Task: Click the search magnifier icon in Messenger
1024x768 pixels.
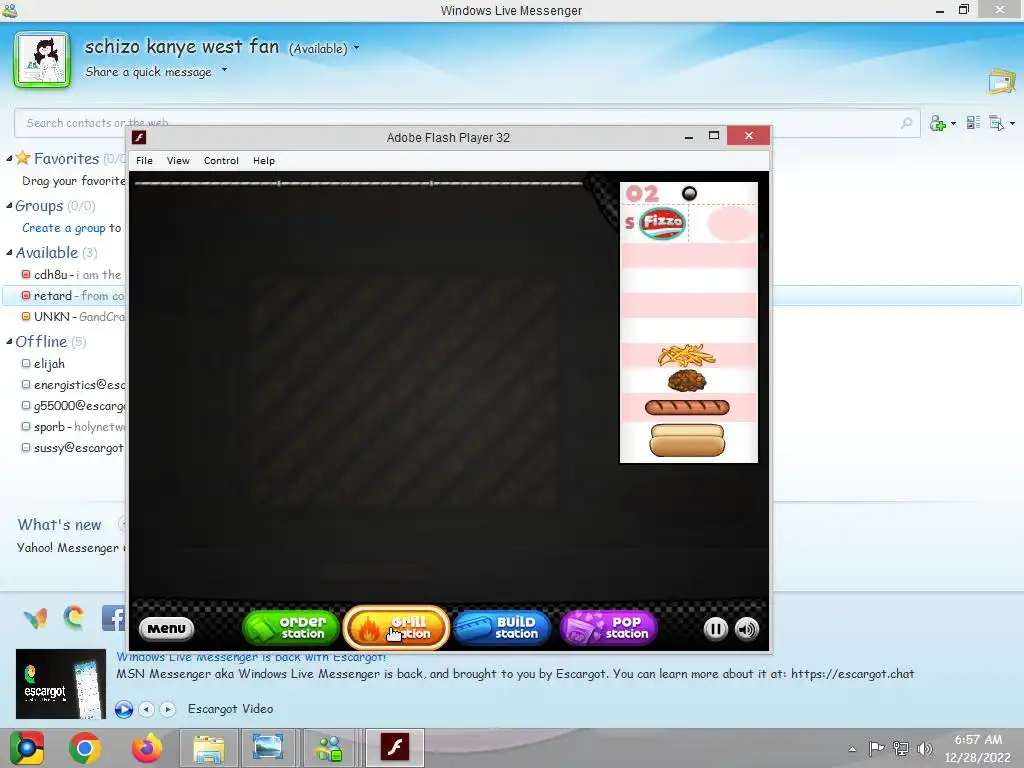Action: pyautogui.click(x=906, y=122)
